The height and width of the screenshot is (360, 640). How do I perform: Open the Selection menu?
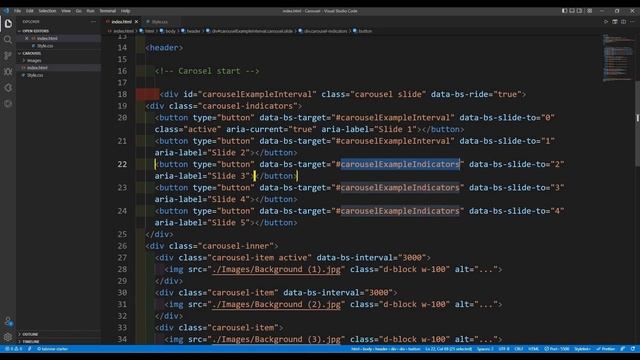click(x=47, y=11)
